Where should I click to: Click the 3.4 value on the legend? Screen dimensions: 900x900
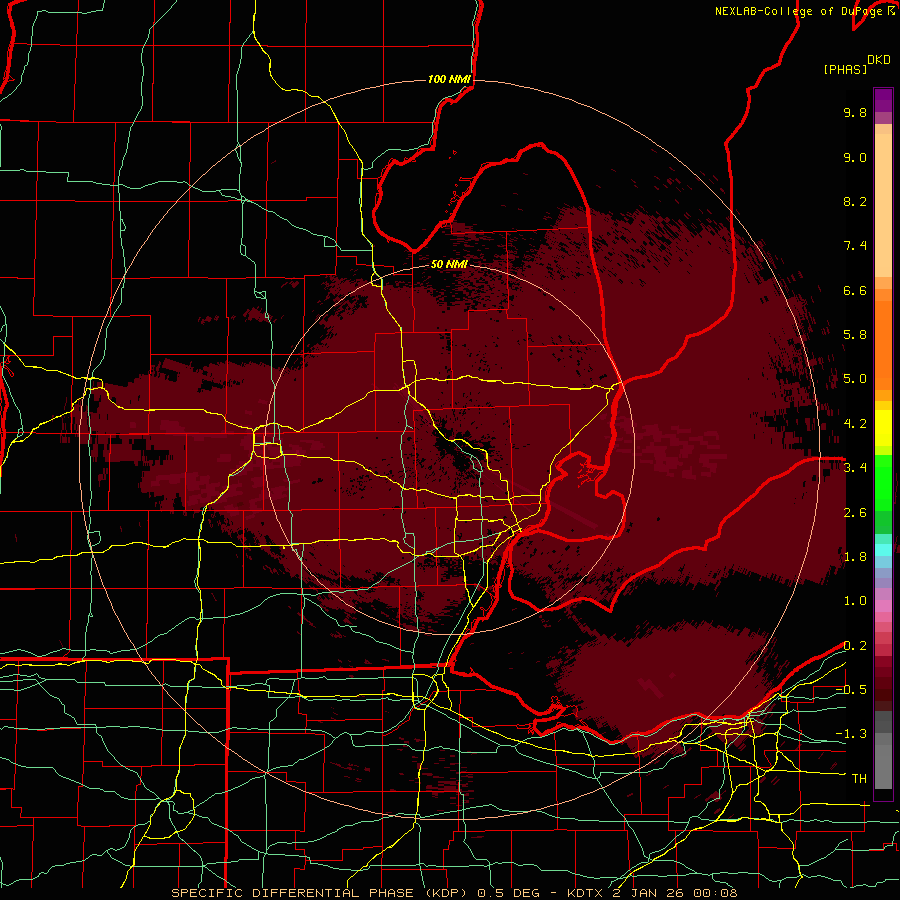pos(855,468)
